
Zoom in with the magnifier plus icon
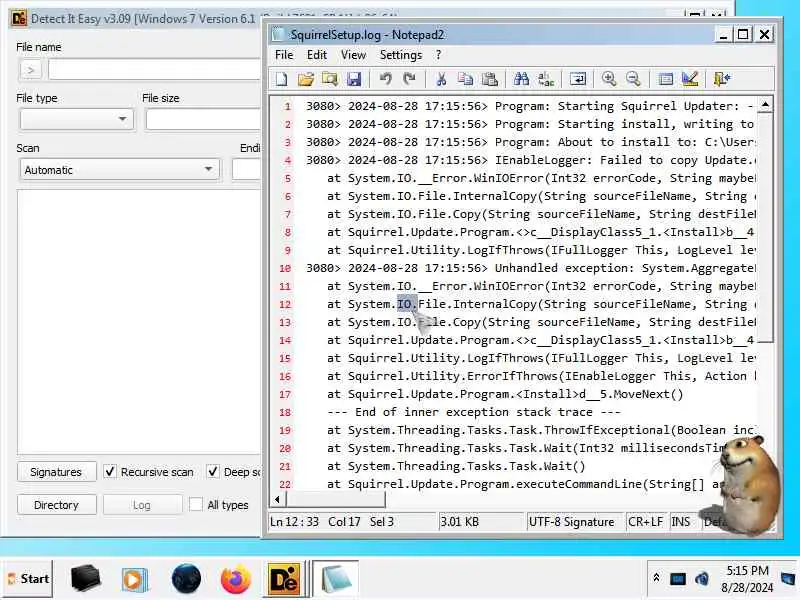(609, 79)
